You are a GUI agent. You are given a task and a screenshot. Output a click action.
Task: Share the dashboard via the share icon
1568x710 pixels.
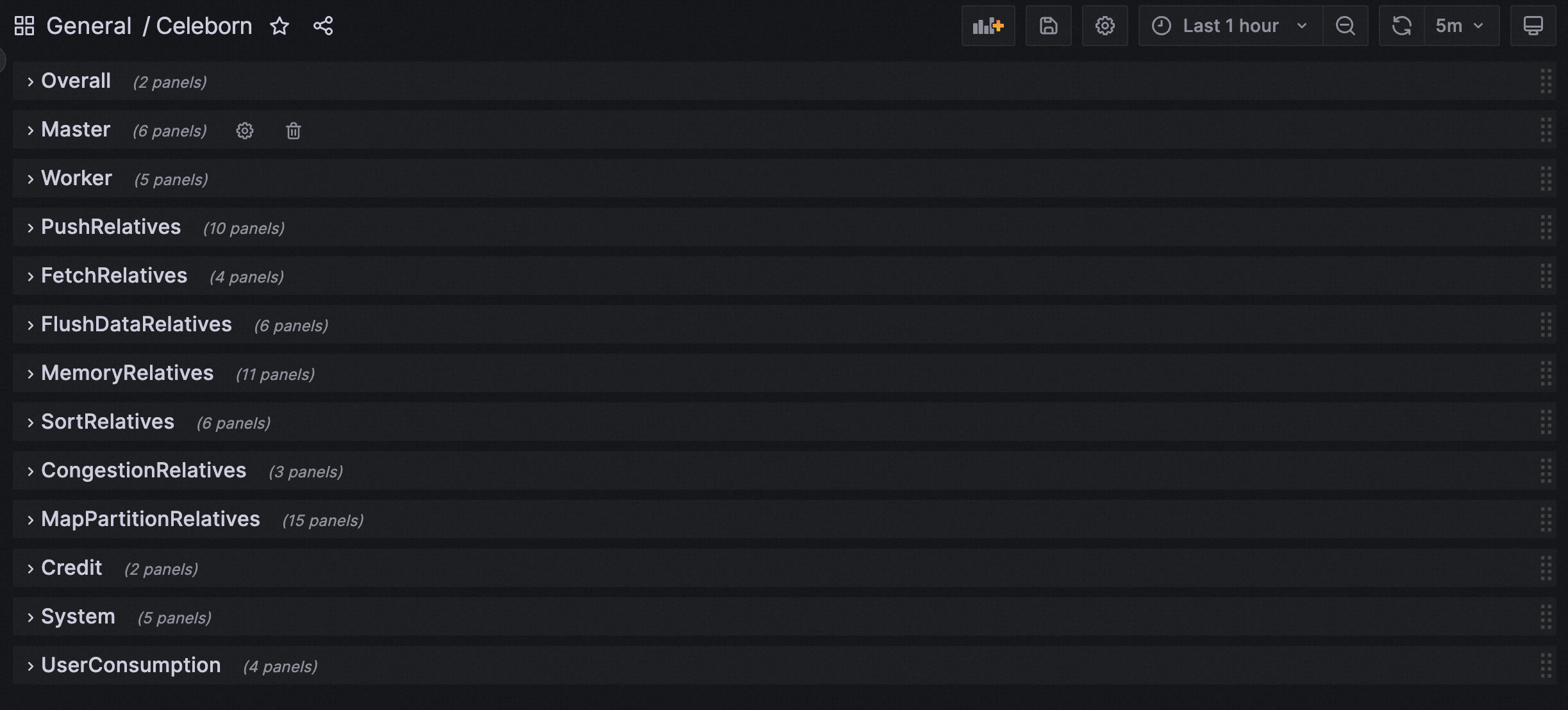[323, 26]
